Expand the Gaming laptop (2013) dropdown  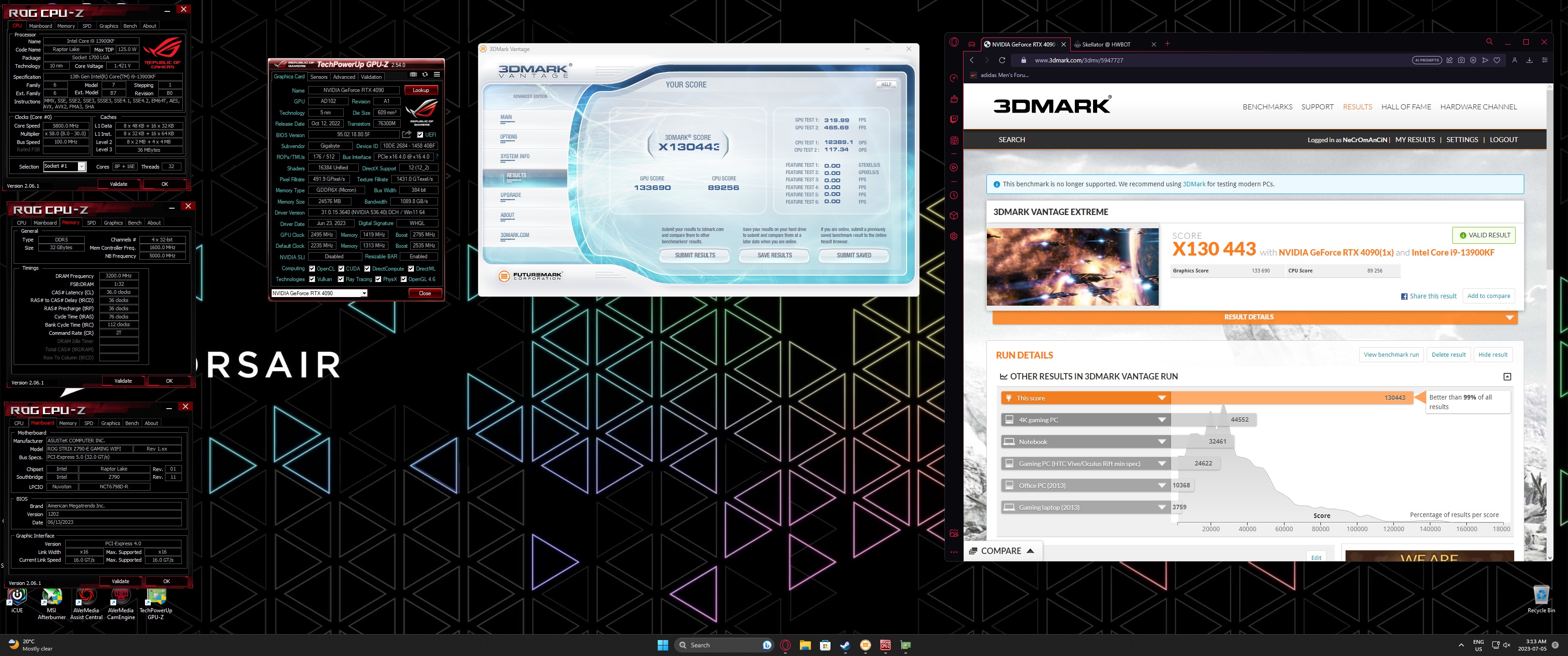click(1161, 507)
